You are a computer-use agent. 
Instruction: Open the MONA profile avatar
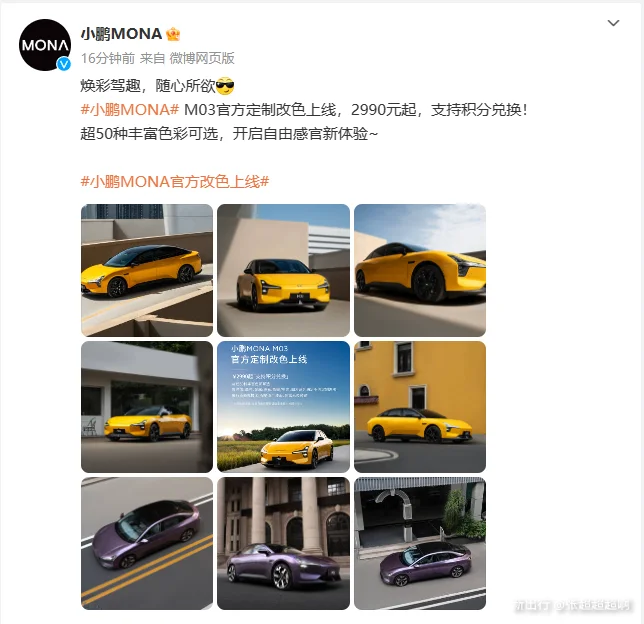[x=45, y=45]
